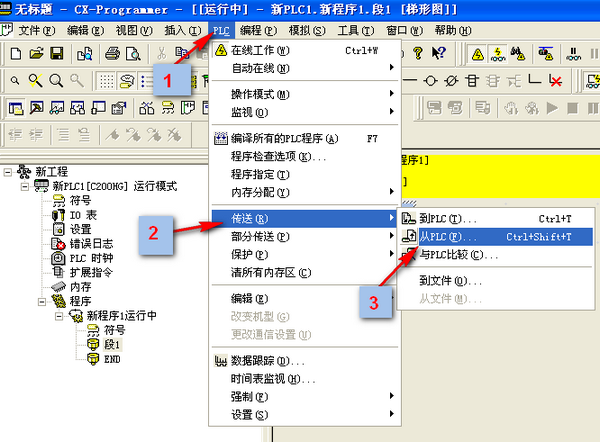Viewport: 600px width, 442px height.
Task: Click the Open folder toolbar icon
Action: pyautogui.click(x=36, y=54)
